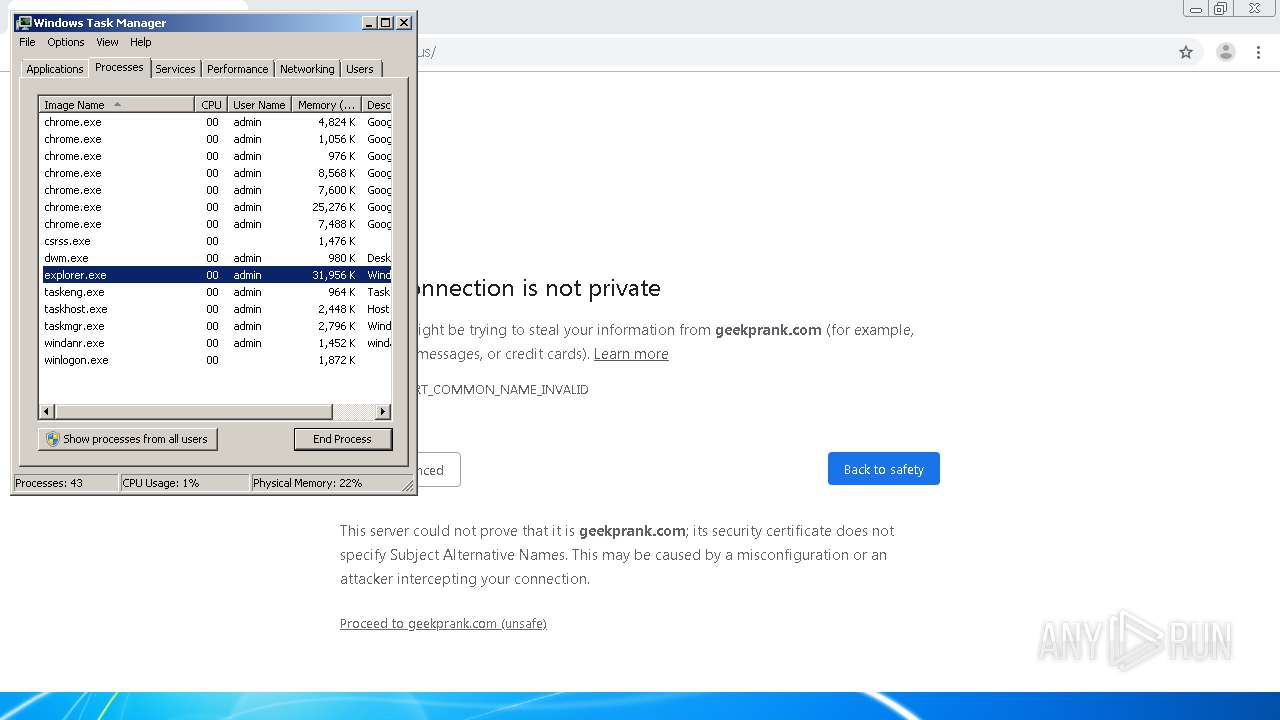
Task: Select chrome.exe using 25,276 K memory
Action: point(215,207)
